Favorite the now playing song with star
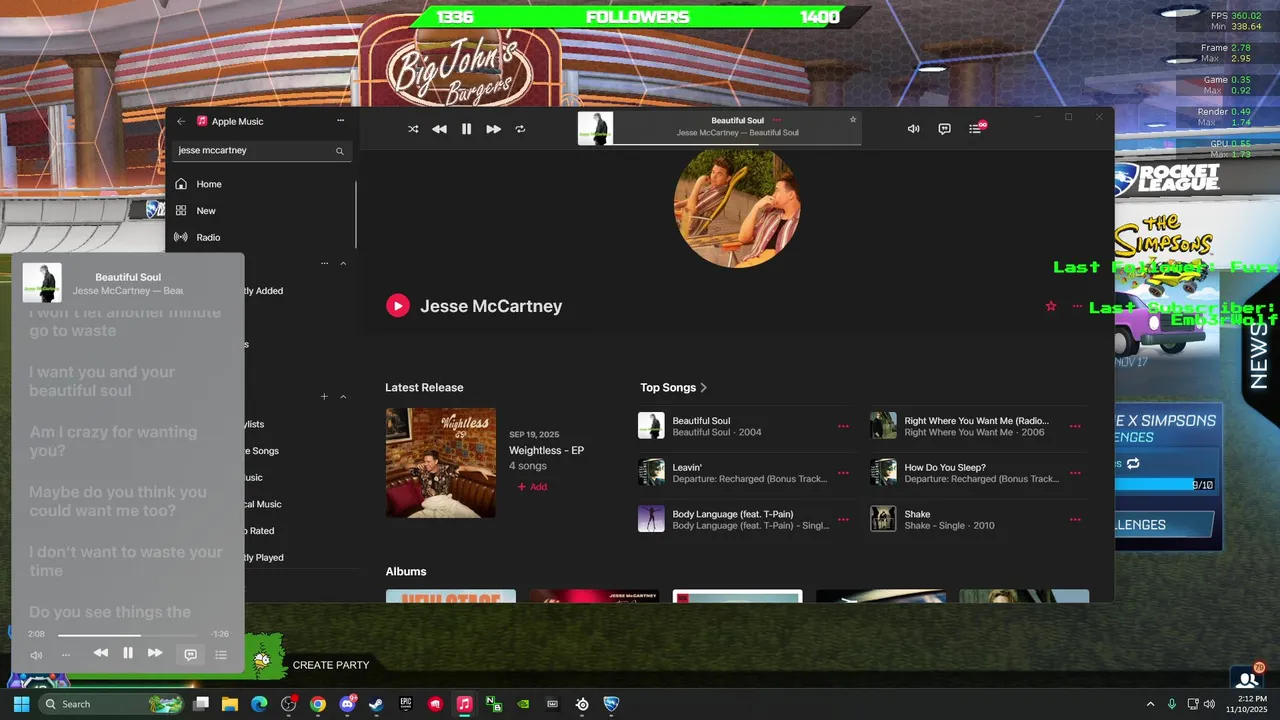 click(853, 120)
